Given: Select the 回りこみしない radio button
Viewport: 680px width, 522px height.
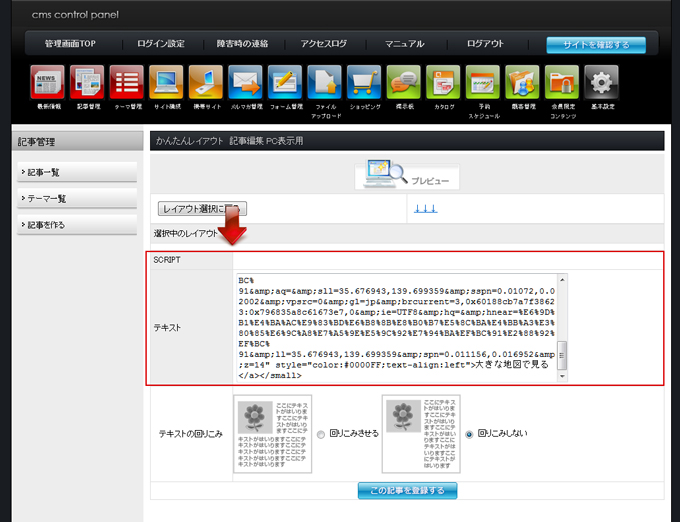Looking at the screenshot, I should (x=469, y=435).
